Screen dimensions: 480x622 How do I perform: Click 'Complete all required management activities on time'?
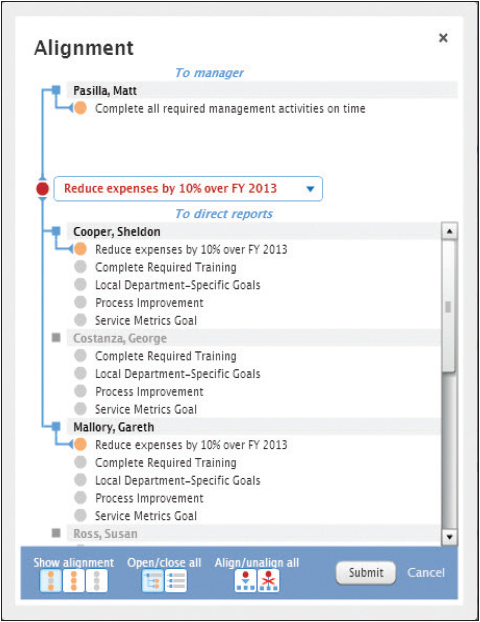click(x=230, y=109)
